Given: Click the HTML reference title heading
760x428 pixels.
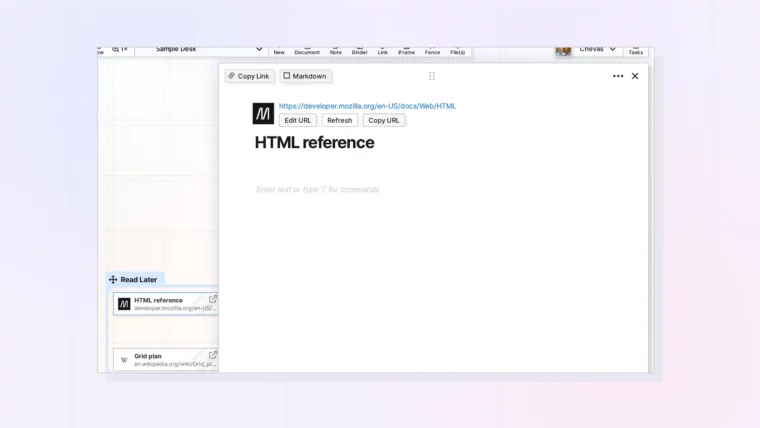Looking at the screenshot, I should [x=315, y=143].
